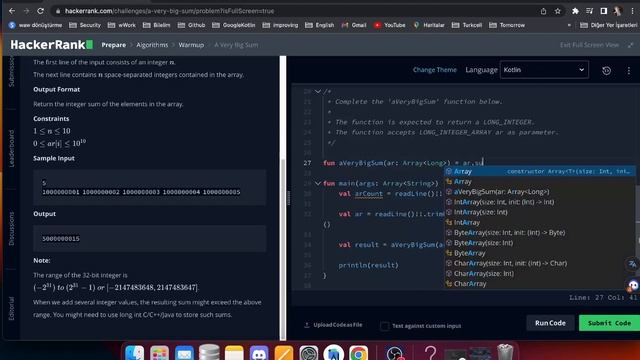Click the HackerRank logo
Screen dimensions: 640x360
pyautogui.click(x=51, y=44)
